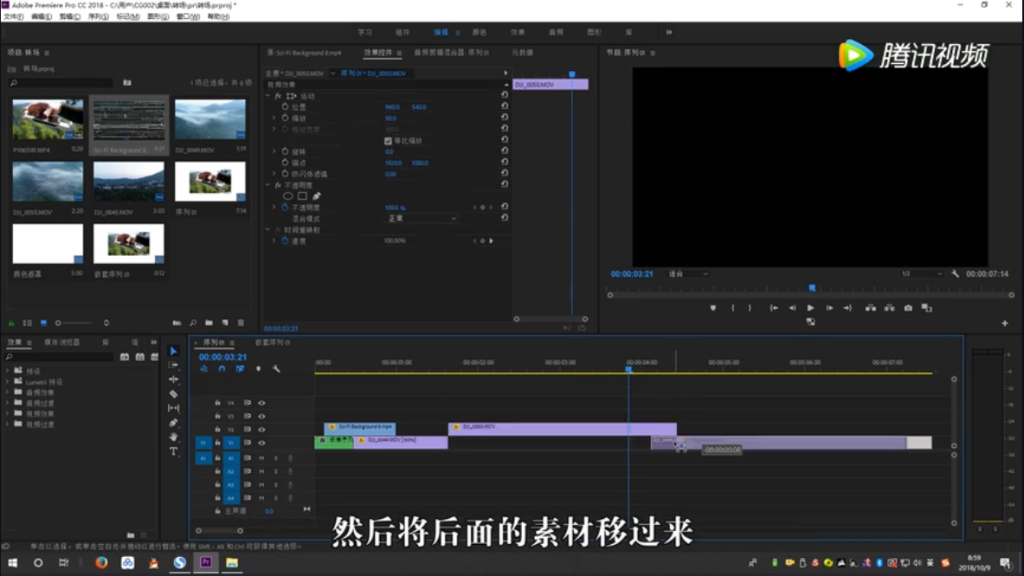Select the Slip tool
This screenshot has width=1024, height=576.
pos(174,408)
